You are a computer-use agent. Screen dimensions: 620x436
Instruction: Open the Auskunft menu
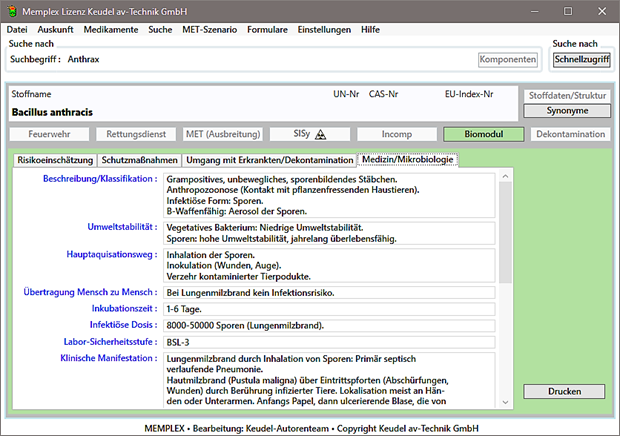tap(55, 30)
